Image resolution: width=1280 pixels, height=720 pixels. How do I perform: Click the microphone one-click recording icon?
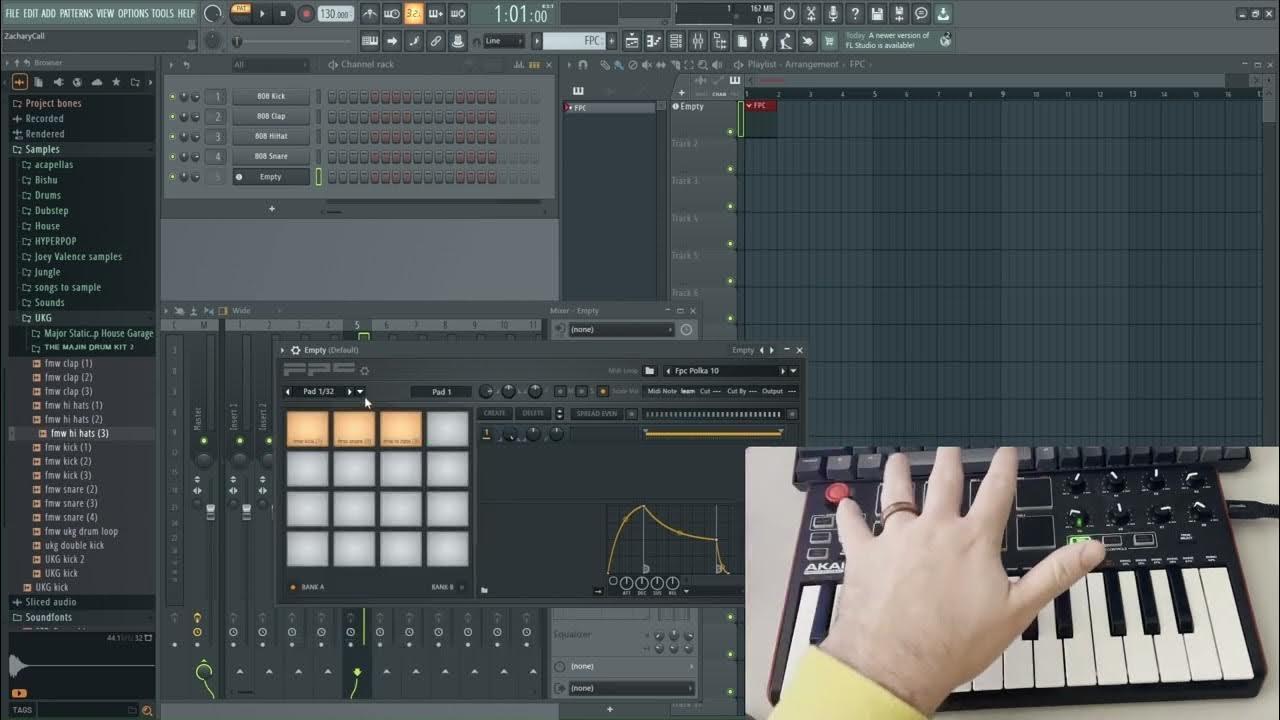[833, 14]
